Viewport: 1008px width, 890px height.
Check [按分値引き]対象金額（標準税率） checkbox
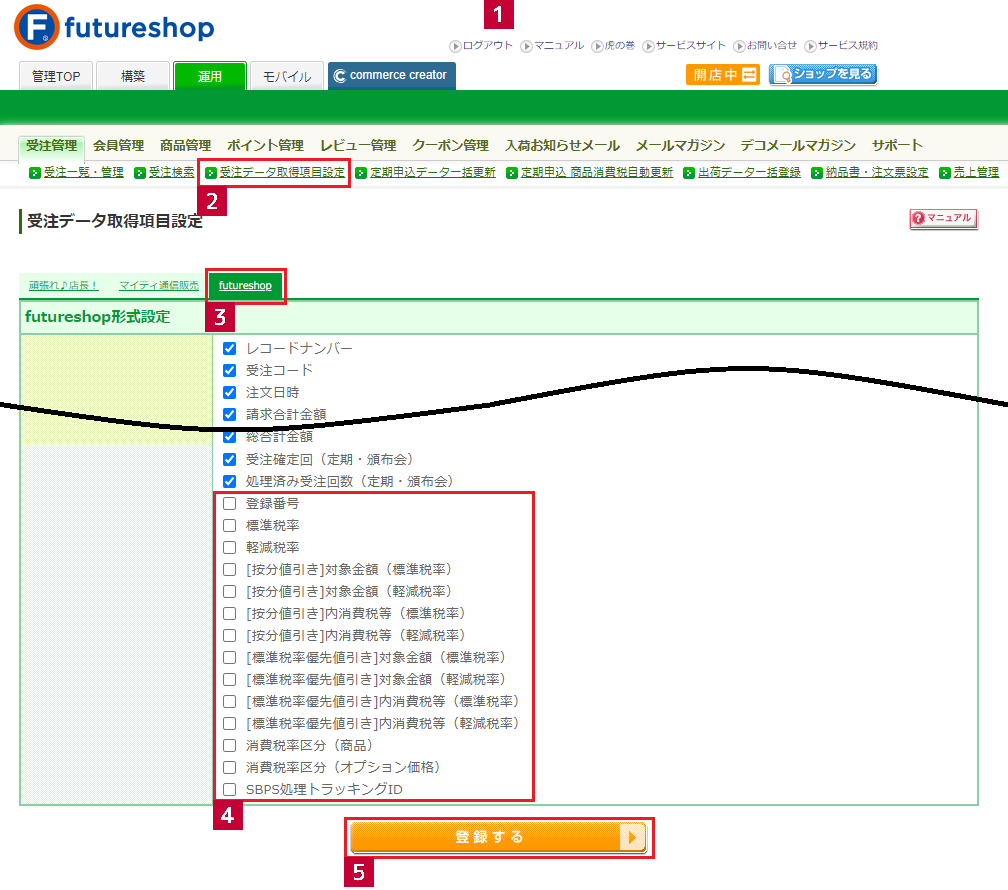(230, 569)
